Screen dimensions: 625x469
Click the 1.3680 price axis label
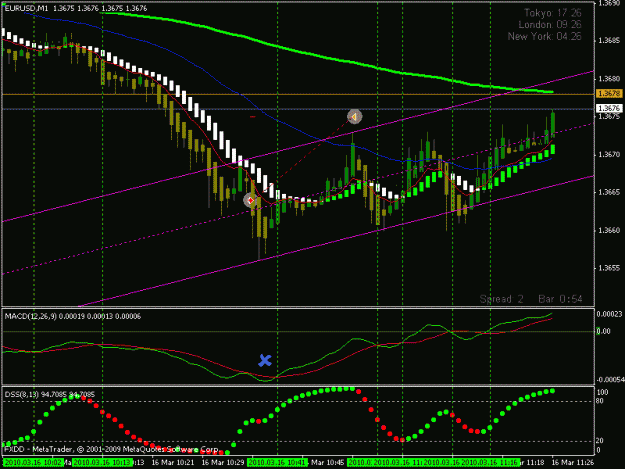pyautogui.click(x=609, y=79)
